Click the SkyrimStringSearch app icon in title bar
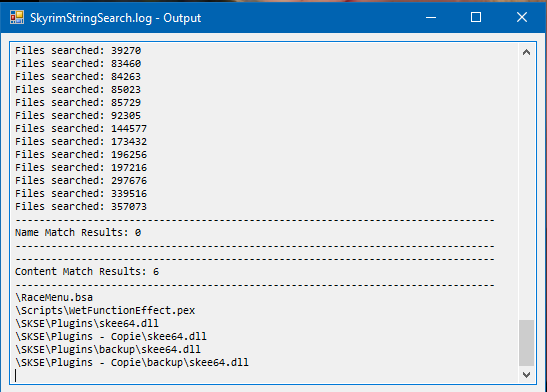The image size is (547, 392). (x=17, y=17)
